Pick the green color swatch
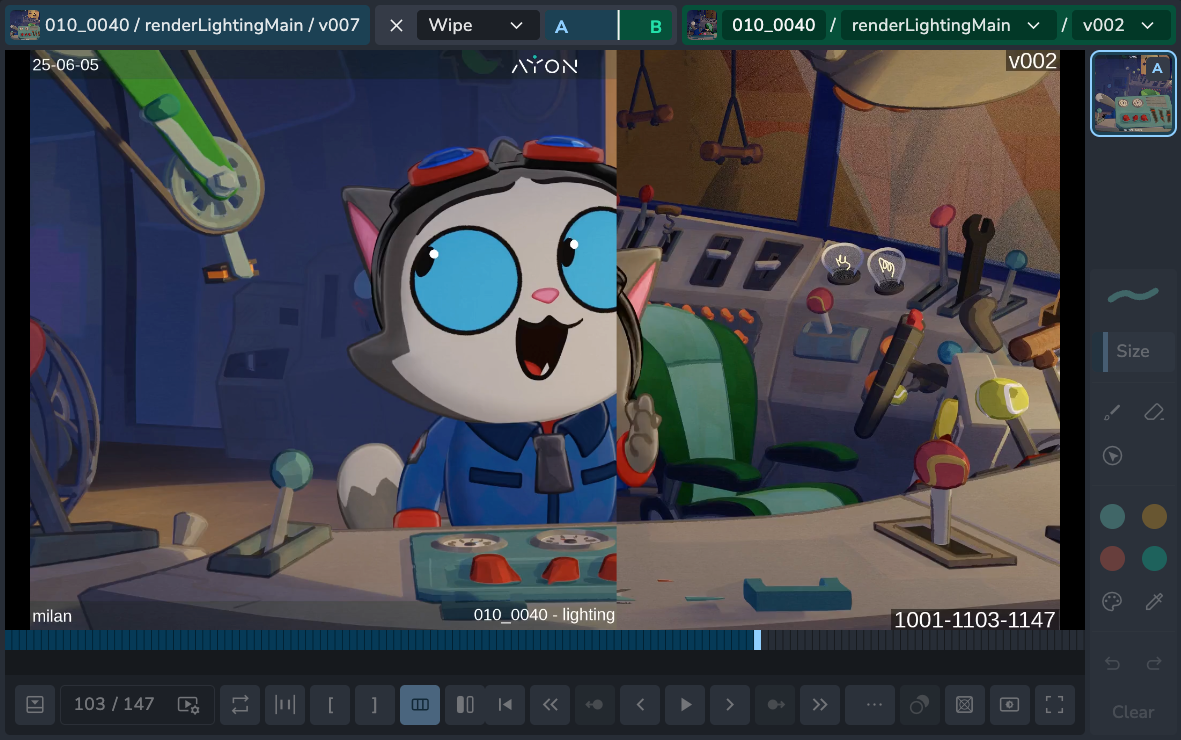The width and height of the screenshot is (1181, 740). tap(1154, 558)
